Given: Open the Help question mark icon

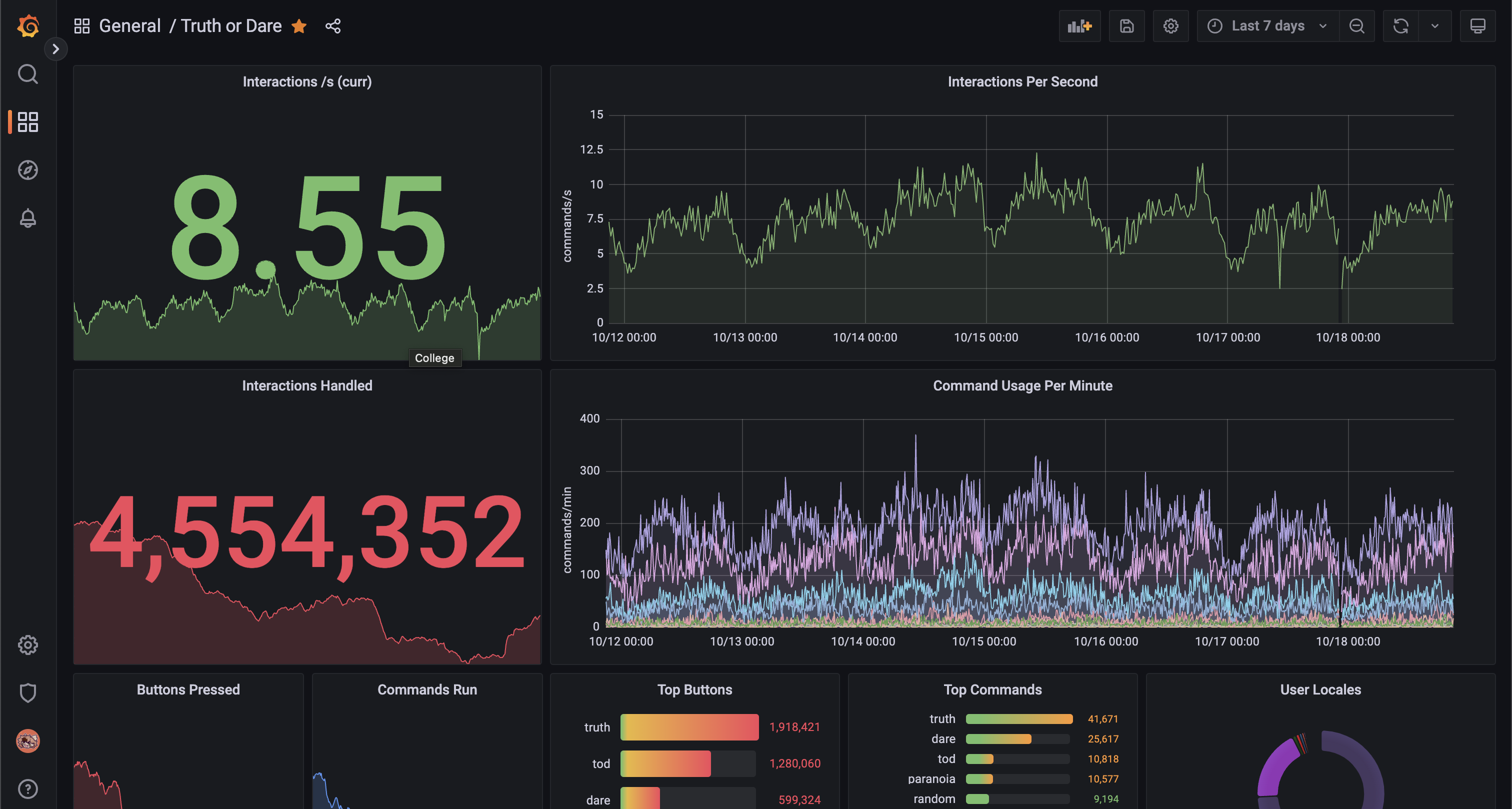Looking at the screenshot, I should point(27,789).
